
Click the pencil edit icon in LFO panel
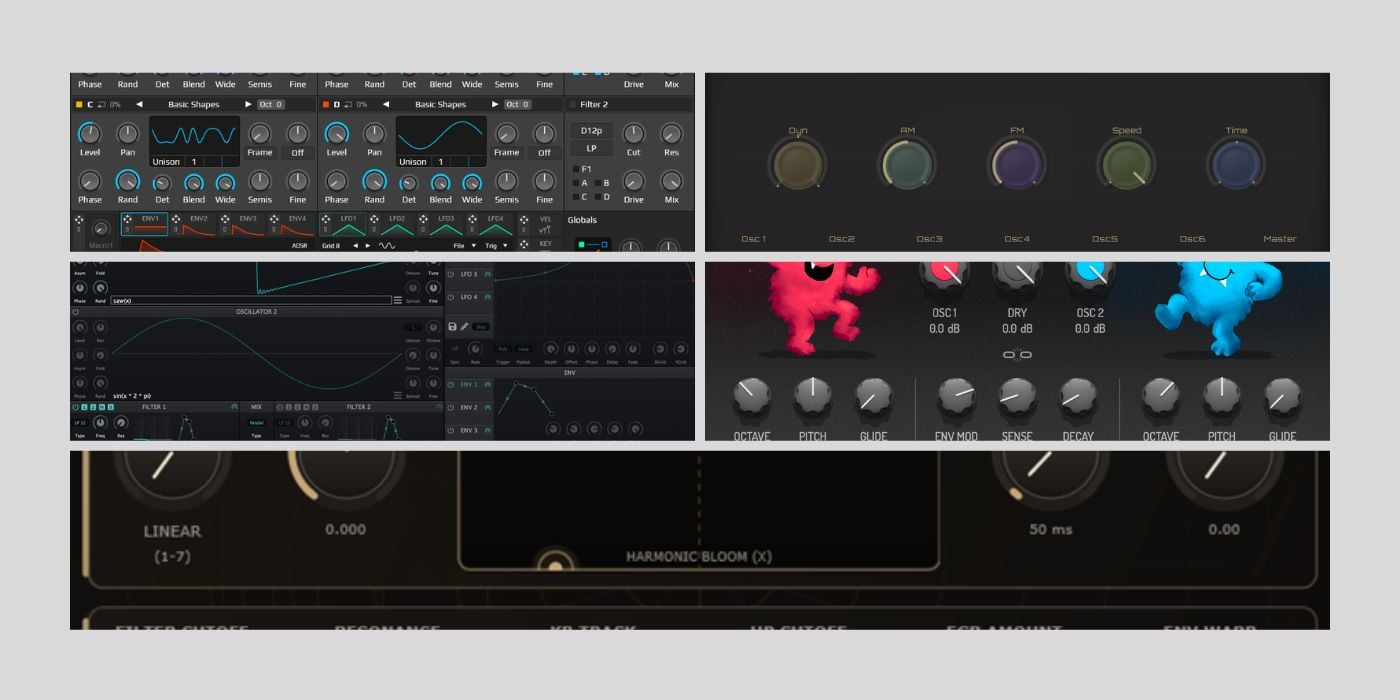click(465, 327)
